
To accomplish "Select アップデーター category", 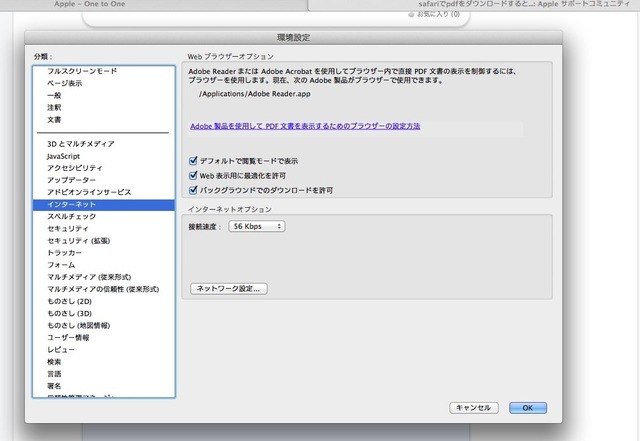I will pos(104,180).
